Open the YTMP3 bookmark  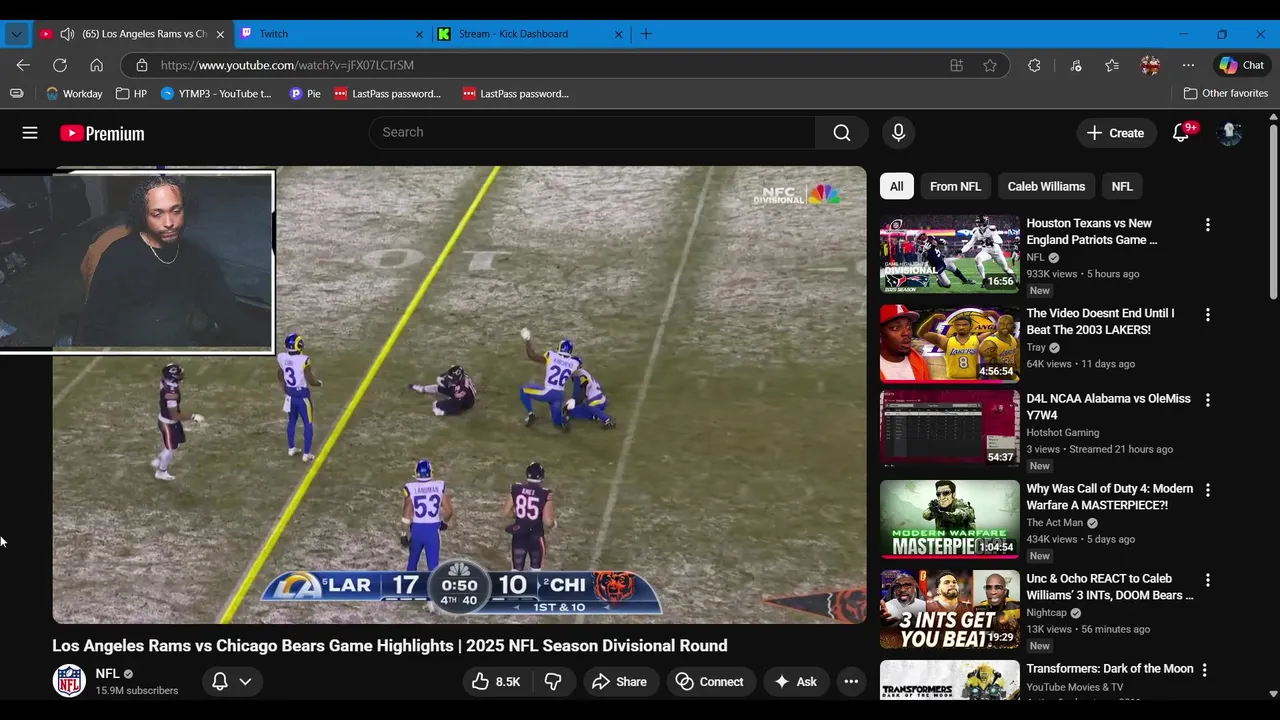pos(216,94)
